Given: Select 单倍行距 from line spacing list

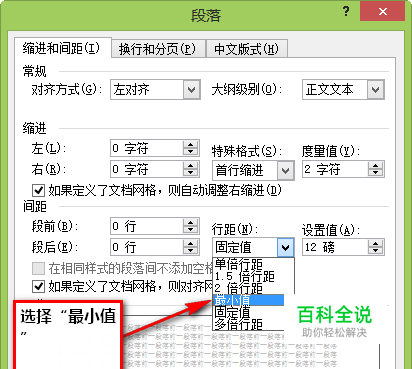Looking at the screenshot, I should (x=253, y=264).
